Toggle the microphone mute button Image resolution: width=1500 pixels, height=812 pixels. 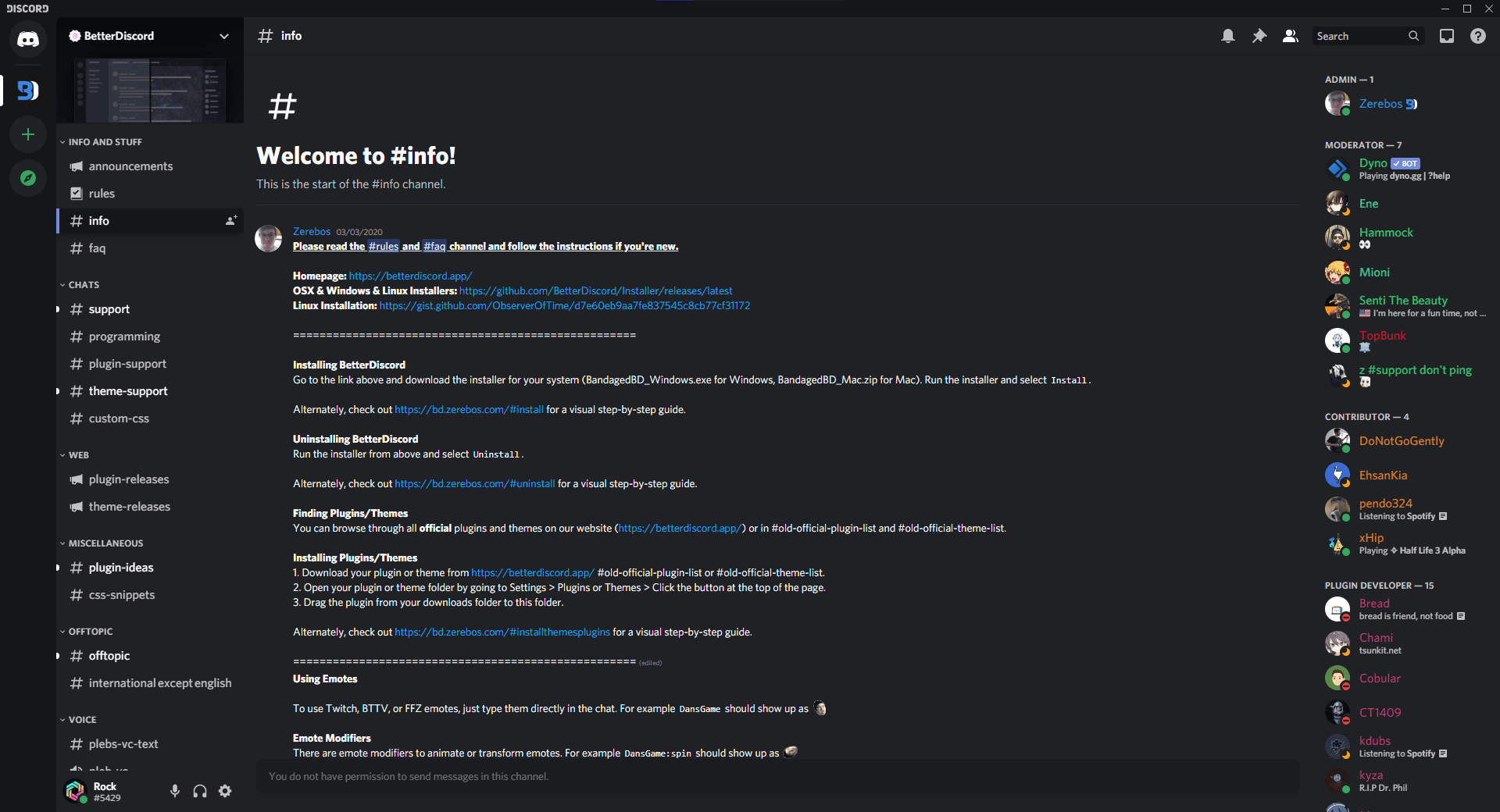[175, 791]
